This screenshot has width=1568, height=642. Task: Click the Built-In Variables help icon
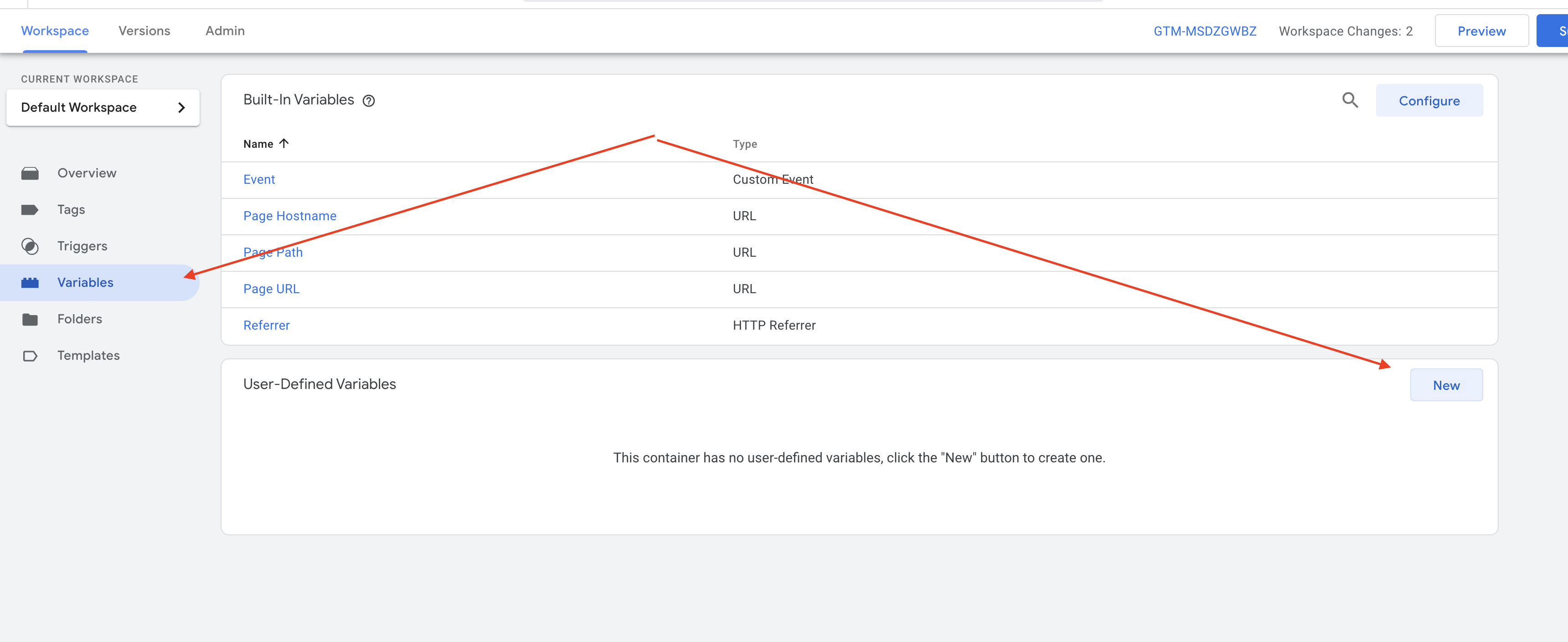coord(369,101)
